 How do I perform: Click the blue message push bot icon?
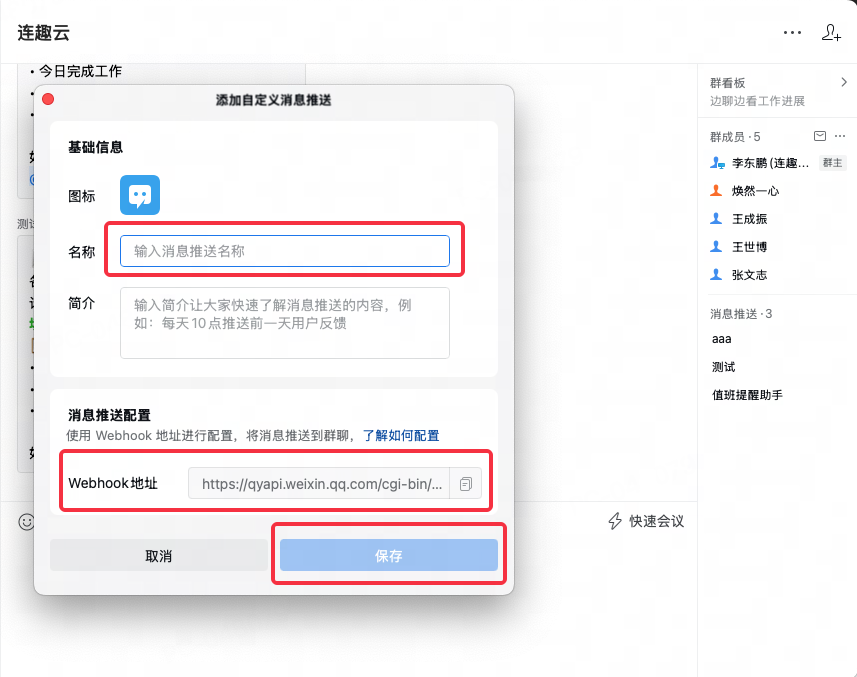(140, 195)
